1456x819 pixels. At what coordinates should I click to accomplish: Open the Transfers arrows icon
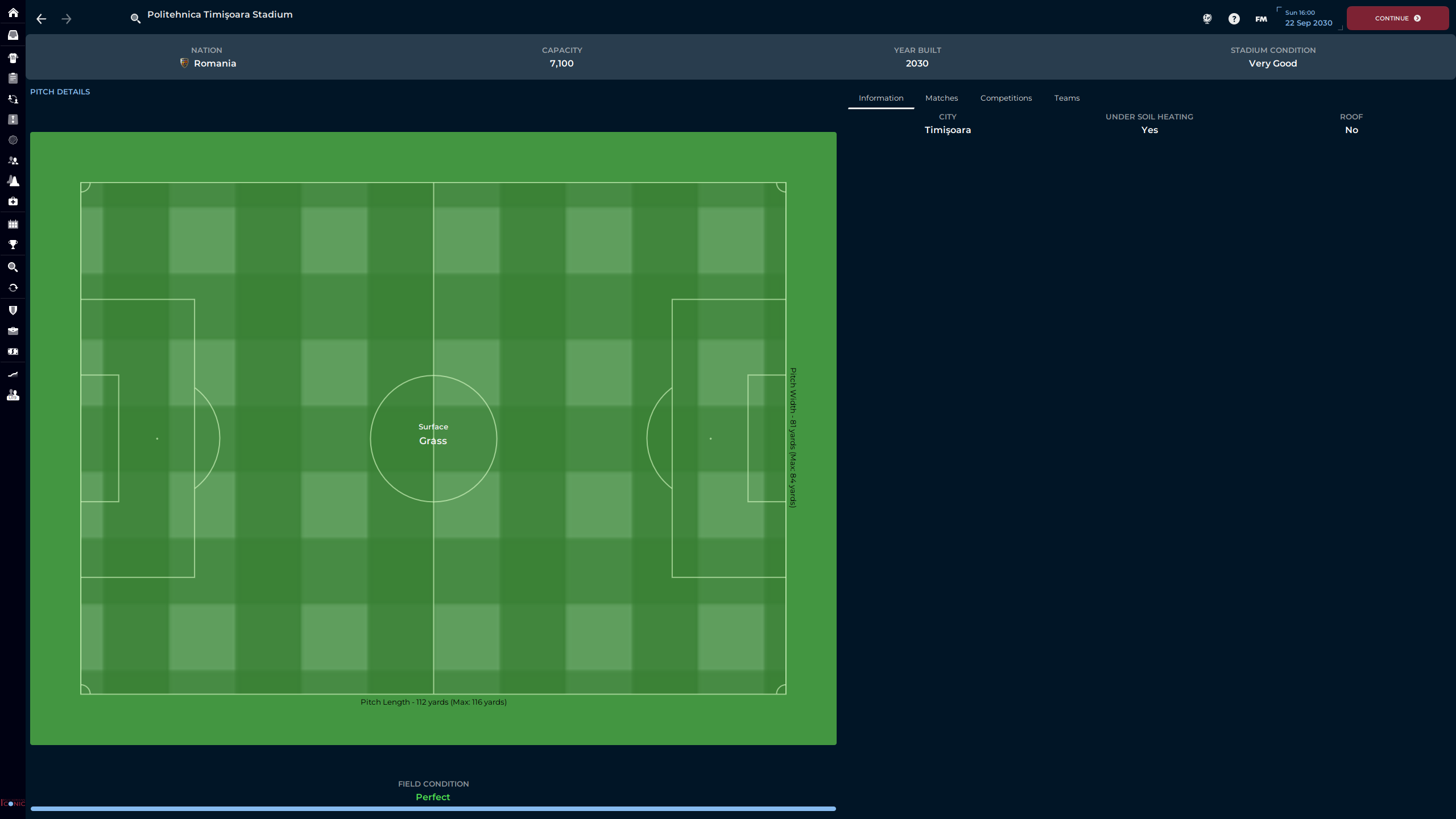point(13,287)
